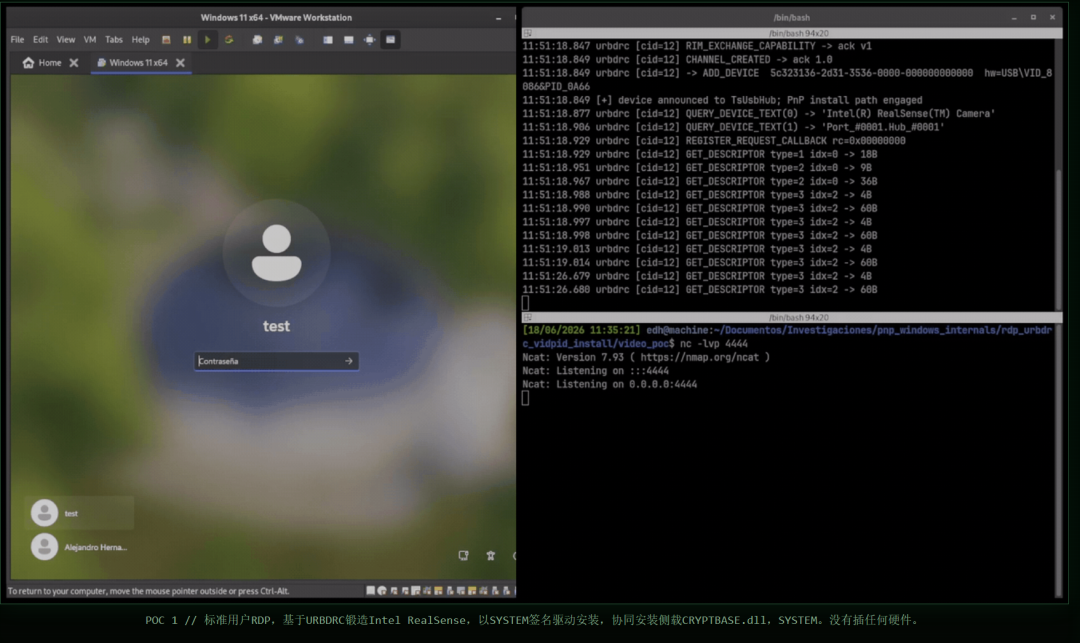Open the File menu in VMware Workstation

click(17, 40)
